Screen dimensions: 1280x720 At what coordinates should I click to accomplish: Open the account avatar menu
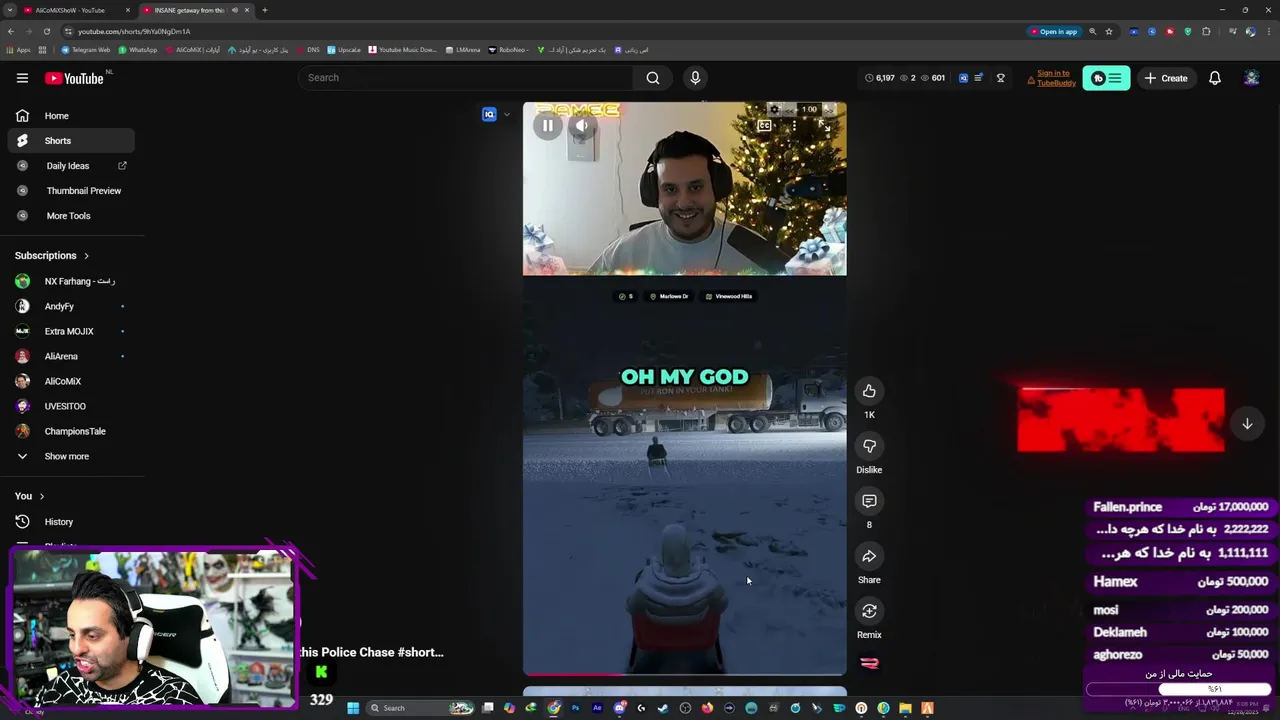click(x=1251, y=78)
